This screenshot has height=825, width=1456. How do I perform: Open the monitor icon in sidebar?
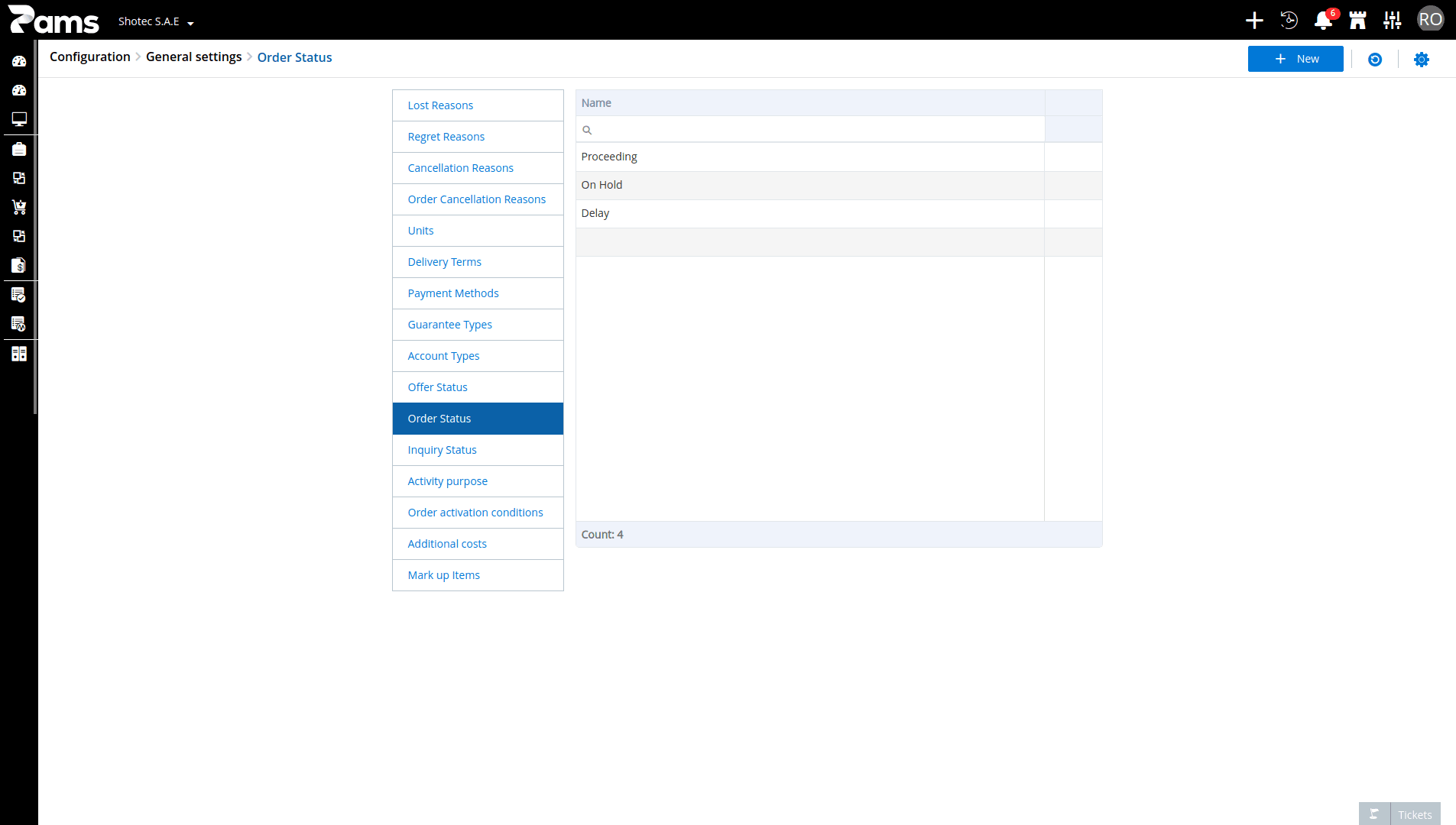pyautogui.click(x=19, y=119)
